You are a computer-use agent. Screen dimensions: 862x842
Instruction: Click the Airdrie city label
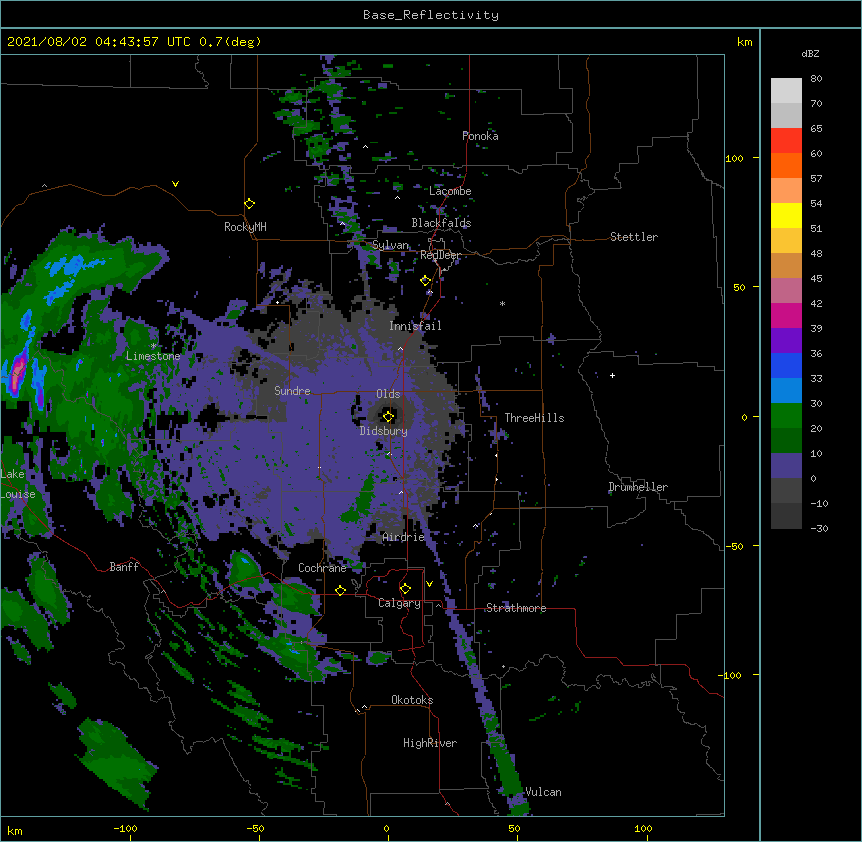(x=403, y=537)
